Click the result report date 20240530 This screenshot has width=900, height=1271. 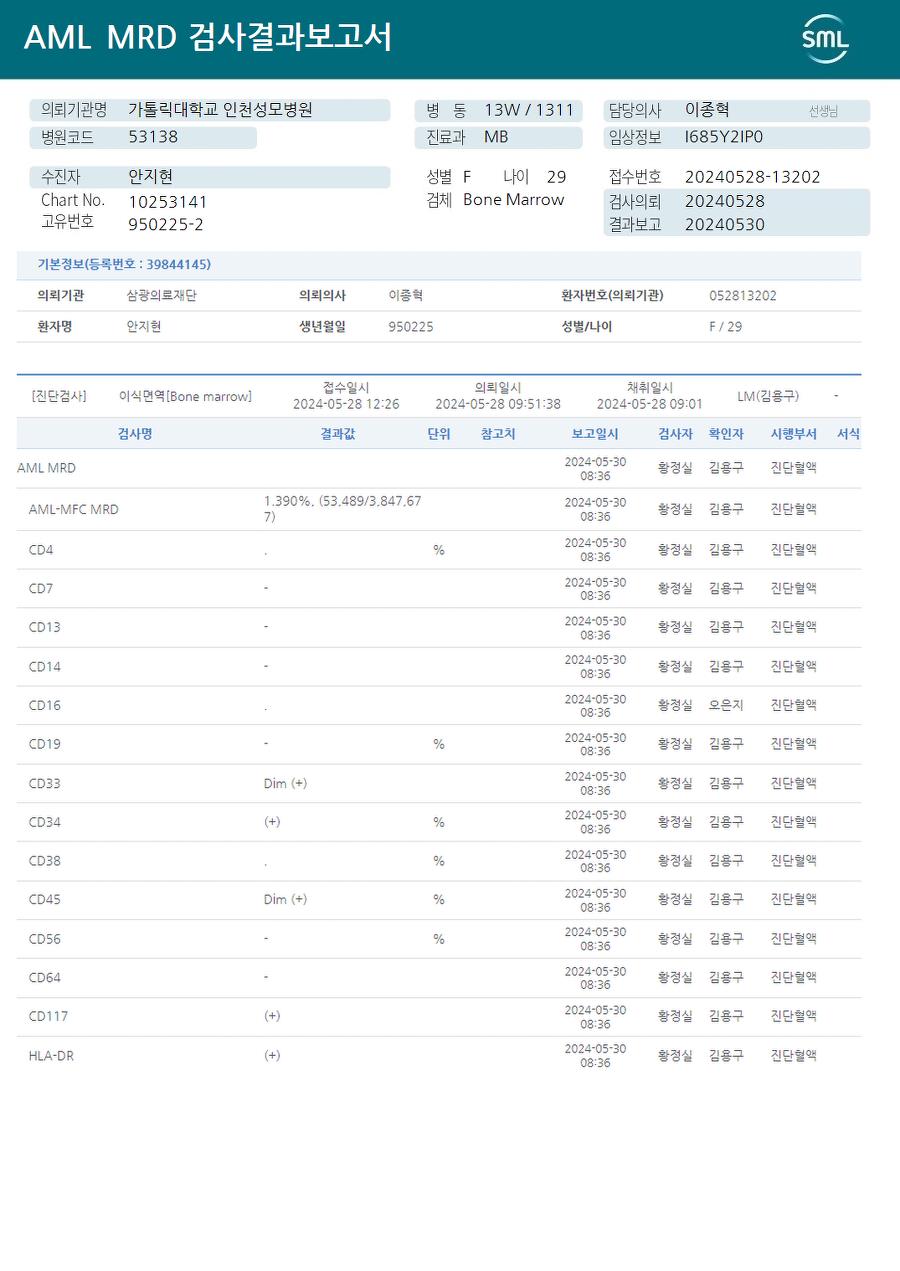click(x=725, y=224)
